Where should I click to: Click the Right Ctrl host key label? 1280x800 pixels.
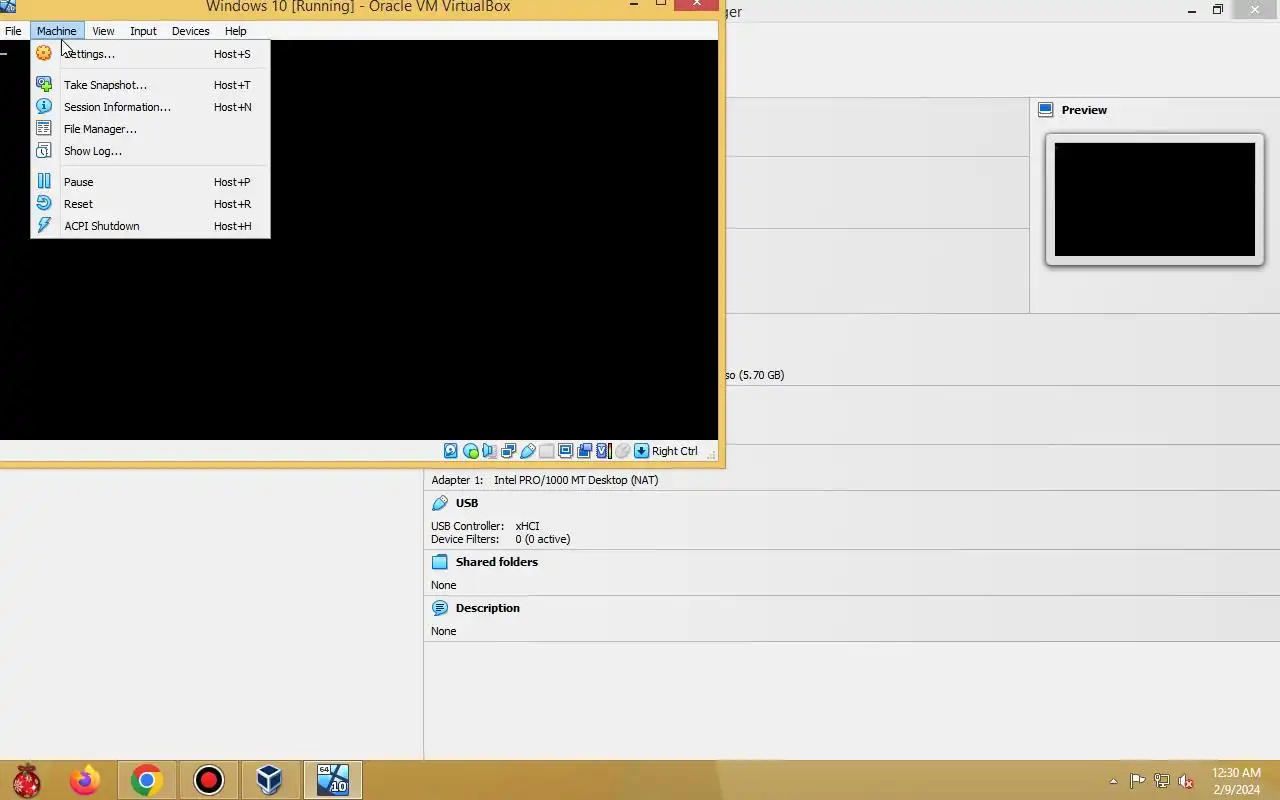(x=675, y=451)
